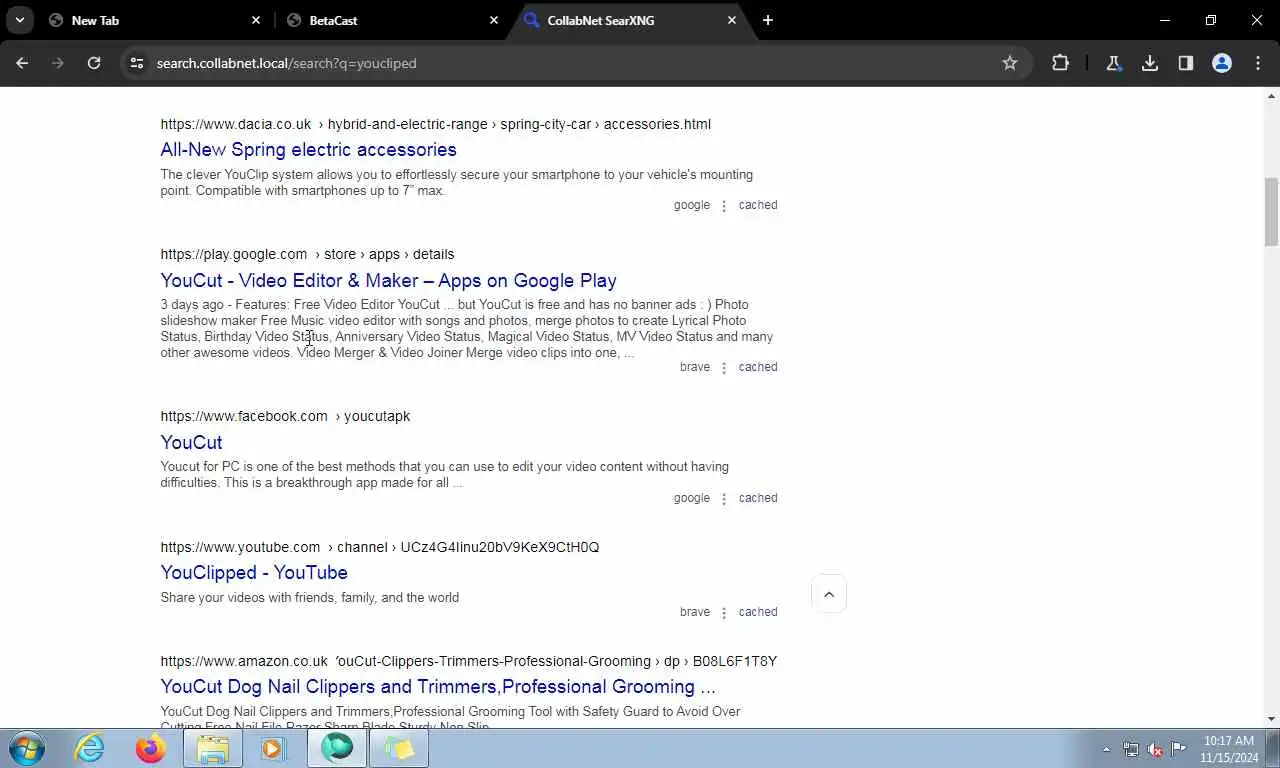This screenshot has height=768, width=1280.
Task: Open the media player taskbar icon
Action: [274, 748]
